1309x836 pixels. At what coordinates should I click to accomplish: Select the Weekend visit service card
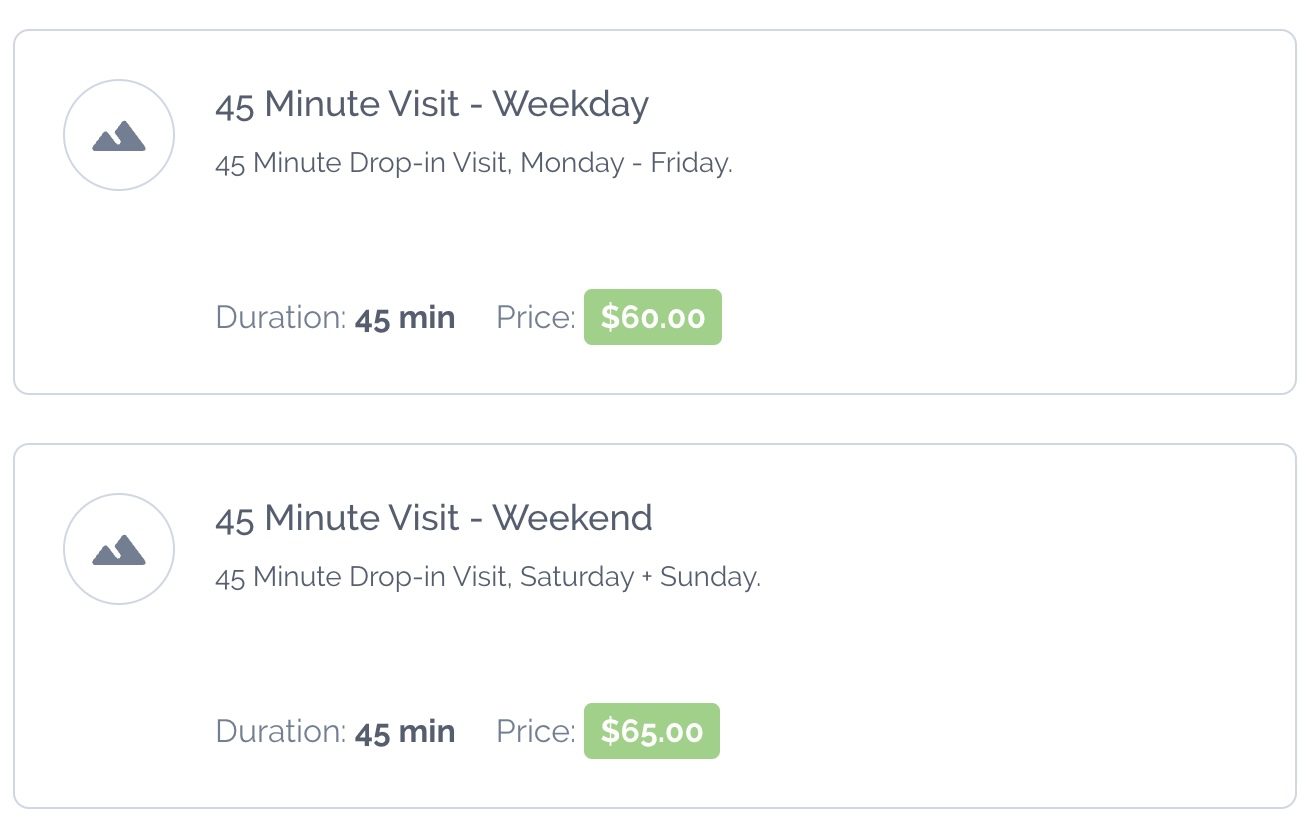click(x=655, y=626)
